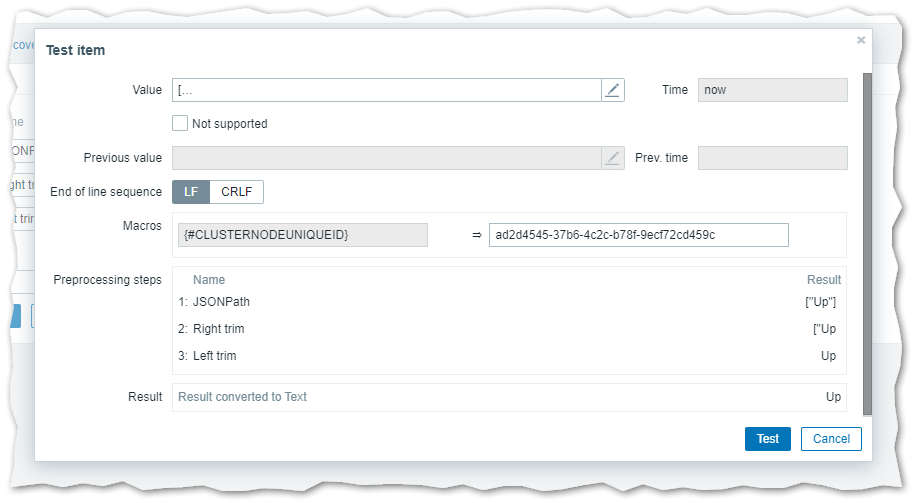Image resolution: width=914 pixels, height=503 pixels.
Task: Switch end of line sequence to CRLF
Action: pyautogui.click(x=237, y=191)
